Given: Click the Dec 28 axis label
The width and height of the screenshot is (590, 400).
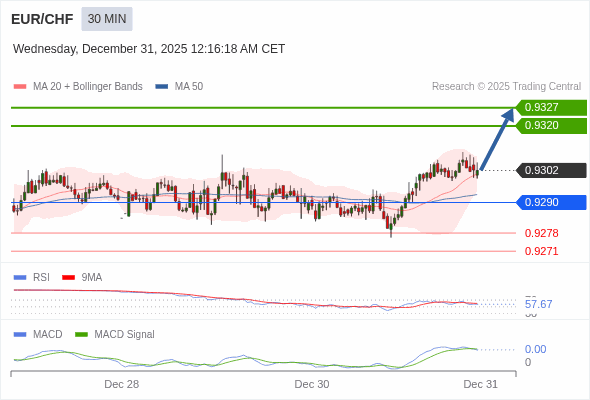Looking at the screenshot, I should click(122, 384).
